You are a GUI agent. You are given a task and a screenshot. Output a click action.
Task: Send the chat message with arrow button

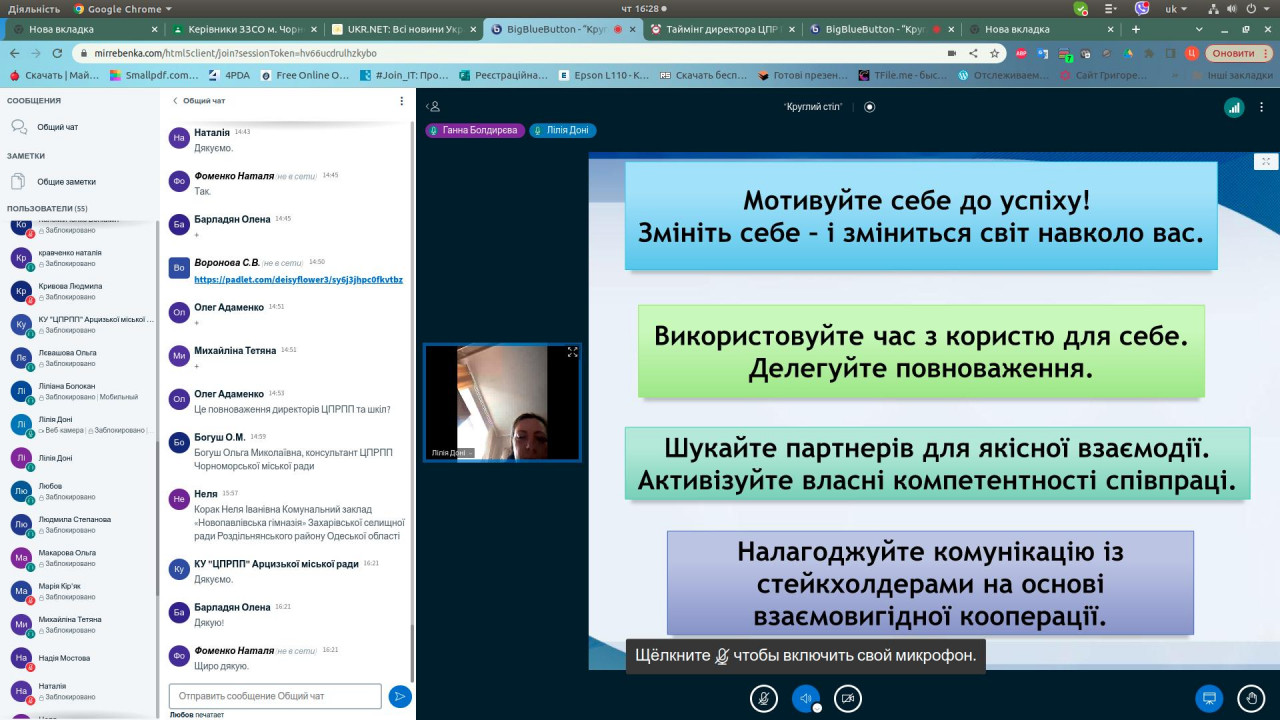pos(400,697)
